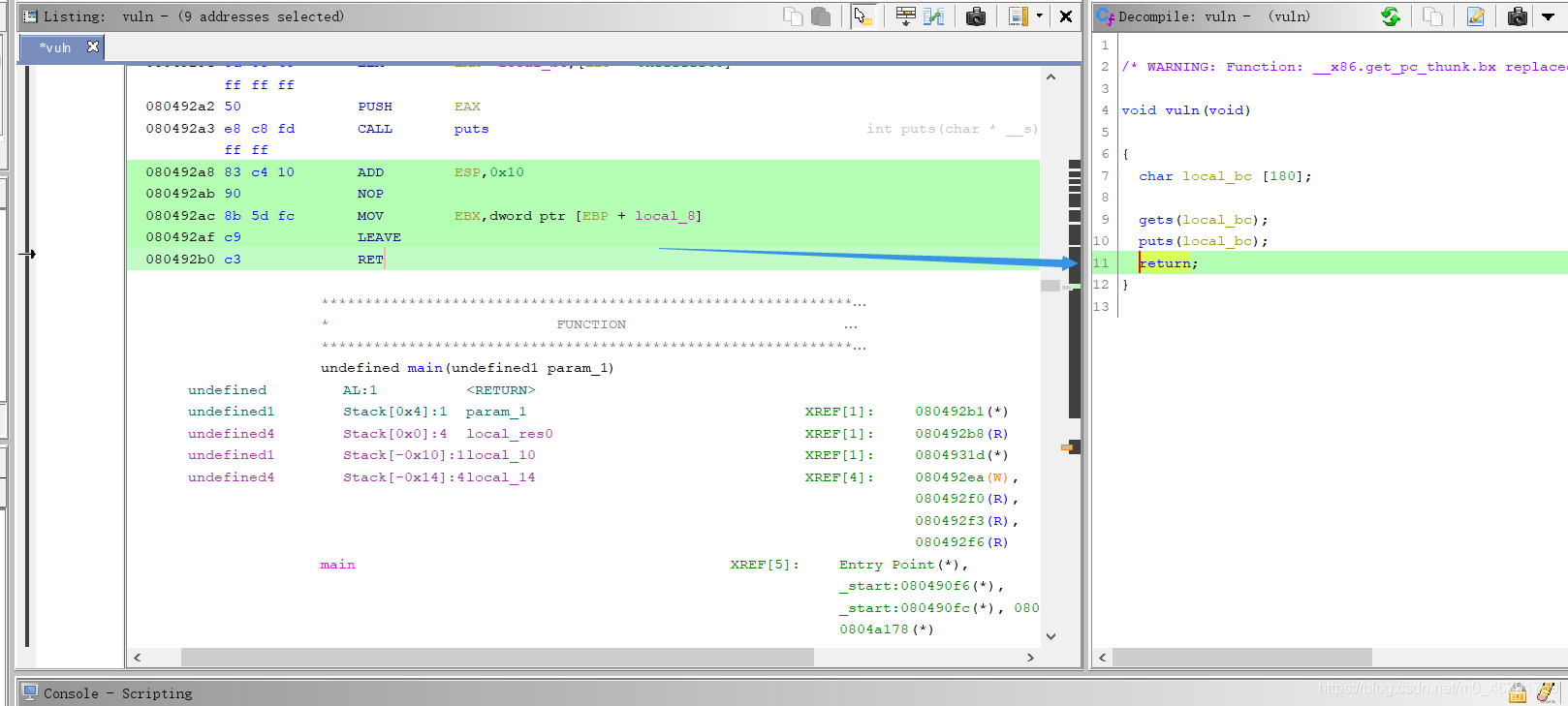Image resolution: width=1568 pixels, height=706 pixels.
Task: Open the browser field formatter icon
Action: [x=906, y=16]
